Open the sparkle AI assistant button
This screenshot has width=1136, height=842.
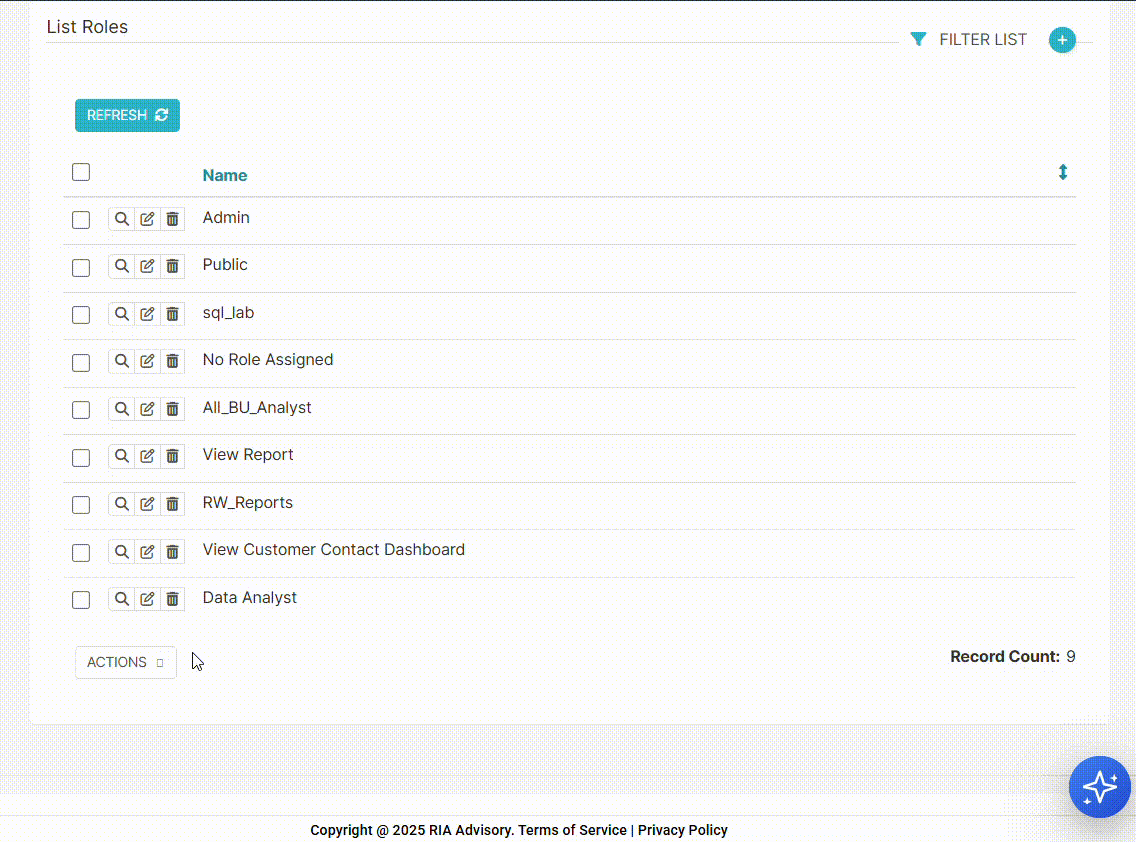tap(1099, 787)
